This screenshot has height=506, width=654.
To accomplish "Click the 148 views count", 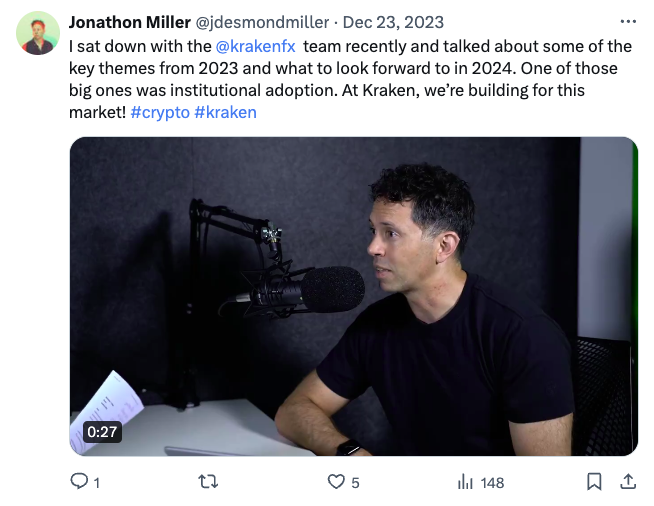I will pos(492,483).
